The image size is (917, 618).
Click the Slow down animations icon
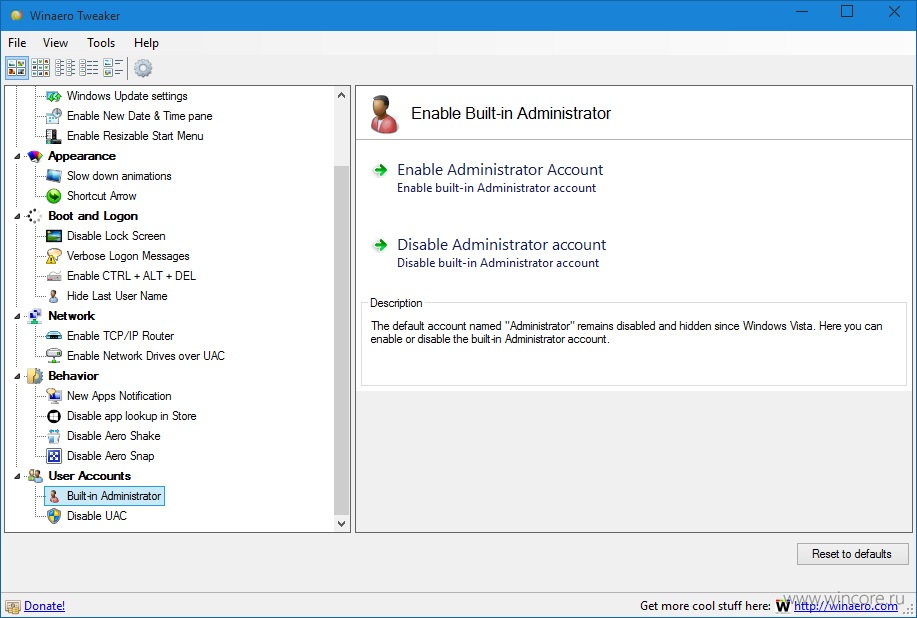[x=54, y=176]
